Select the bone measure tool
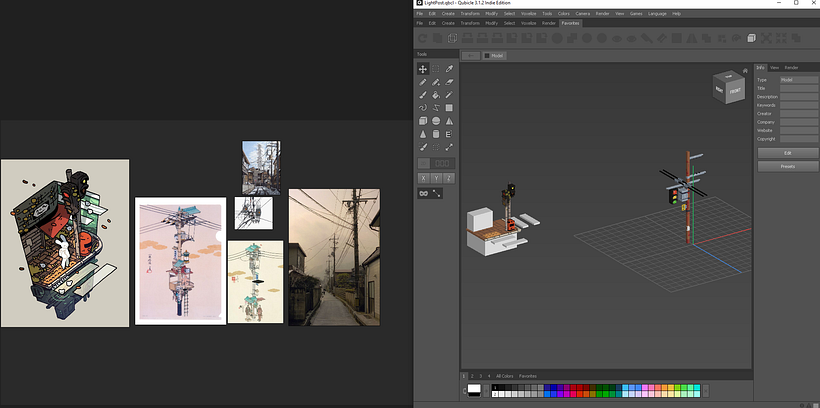 (x=449, y=148)
